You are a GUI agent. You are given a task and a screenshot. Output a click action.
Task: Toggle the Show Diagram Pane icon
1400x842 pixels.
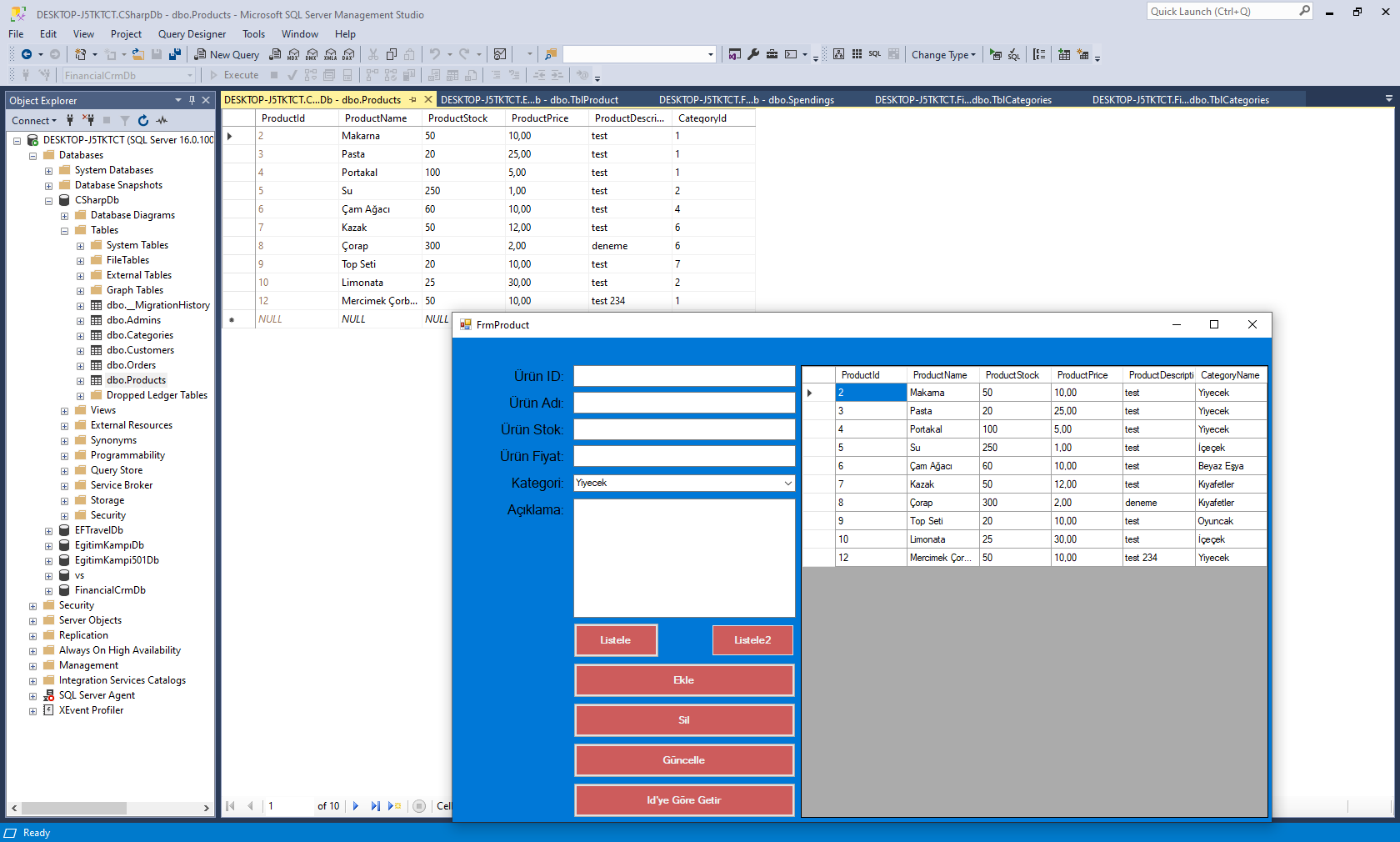point(839,54)
